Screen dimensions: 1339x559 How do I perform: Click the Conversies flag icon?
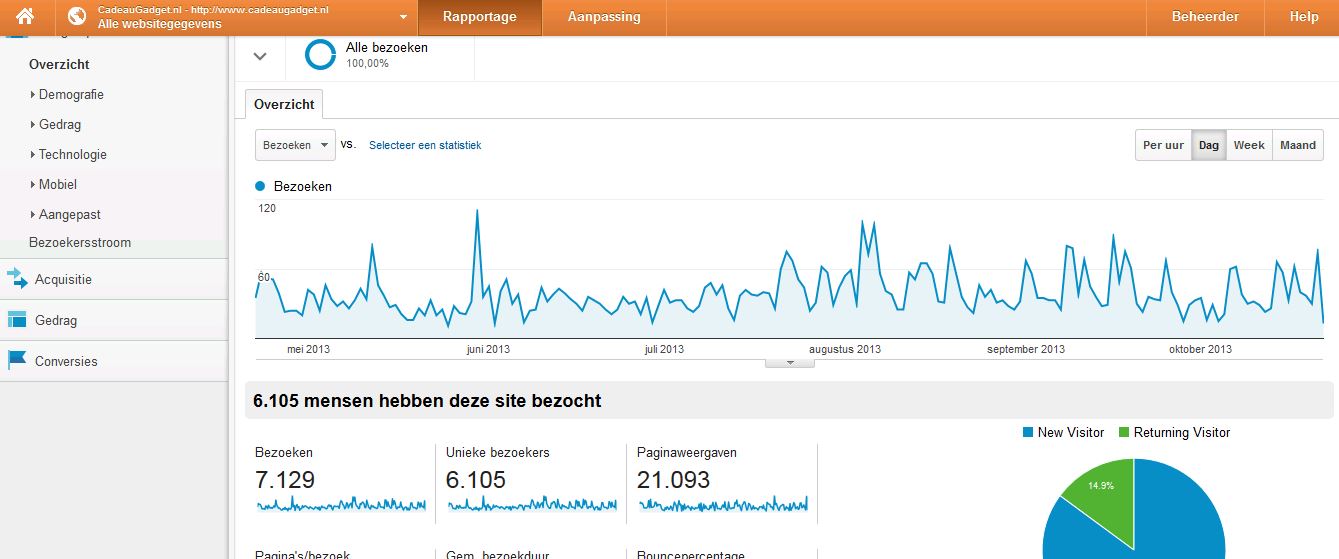pos(17,360)
